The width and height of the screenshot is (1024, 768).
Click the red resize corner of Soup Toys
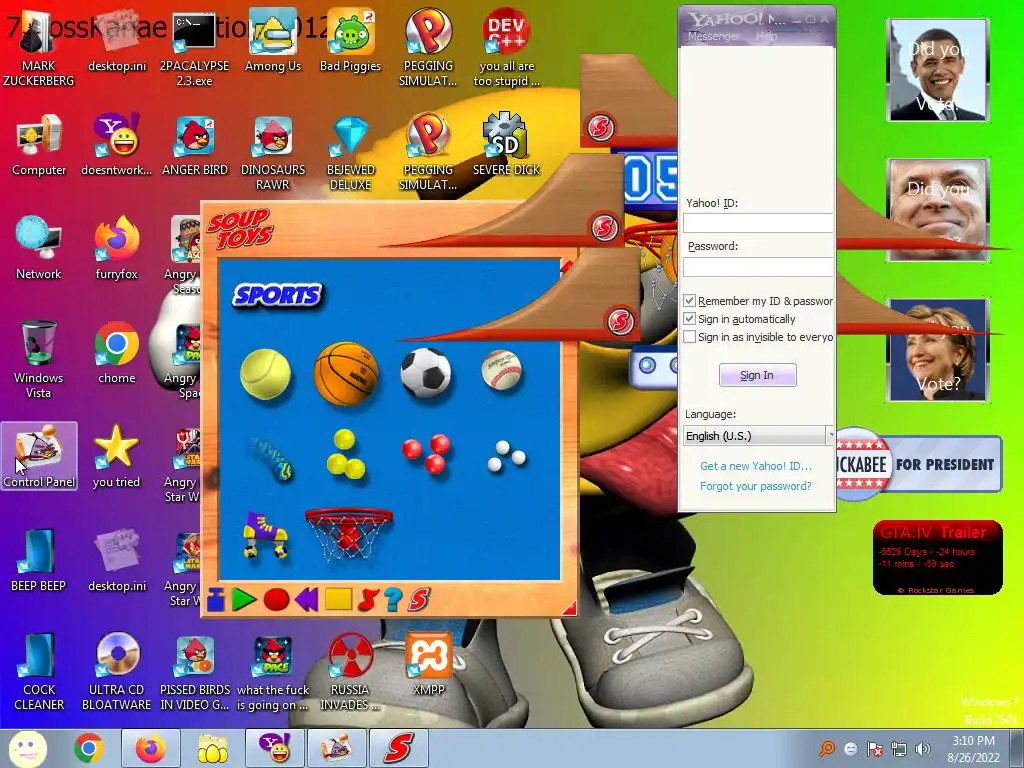(x=569, y=608)
